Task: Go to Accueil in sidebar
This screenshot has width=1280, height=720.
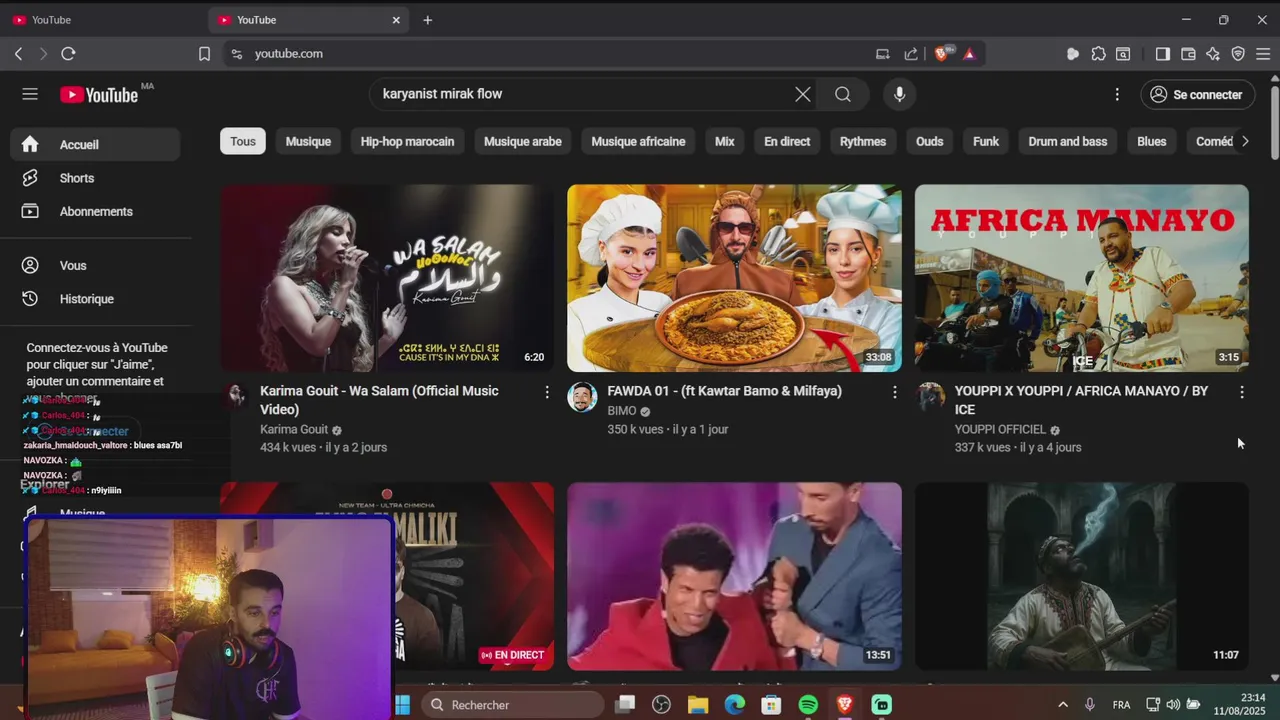Action: 96,144
